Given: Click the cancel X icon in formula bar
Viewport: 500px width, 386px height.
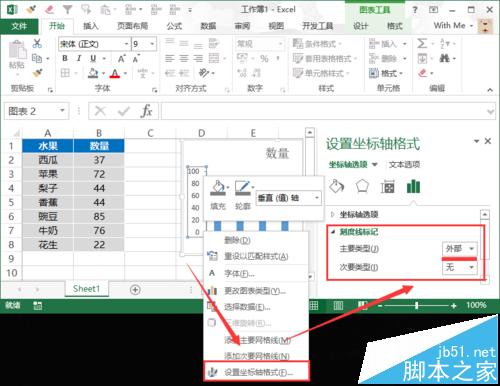Looking at the screenshot, I should [100, 111].
